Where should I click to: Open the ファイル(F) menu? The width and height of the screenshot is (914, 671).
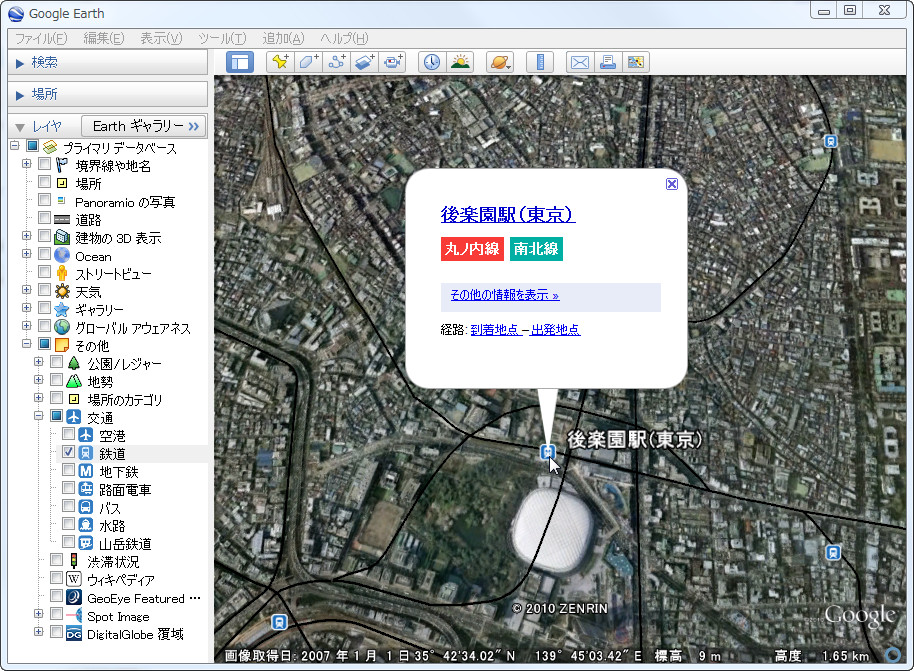[x=41, y=38]
